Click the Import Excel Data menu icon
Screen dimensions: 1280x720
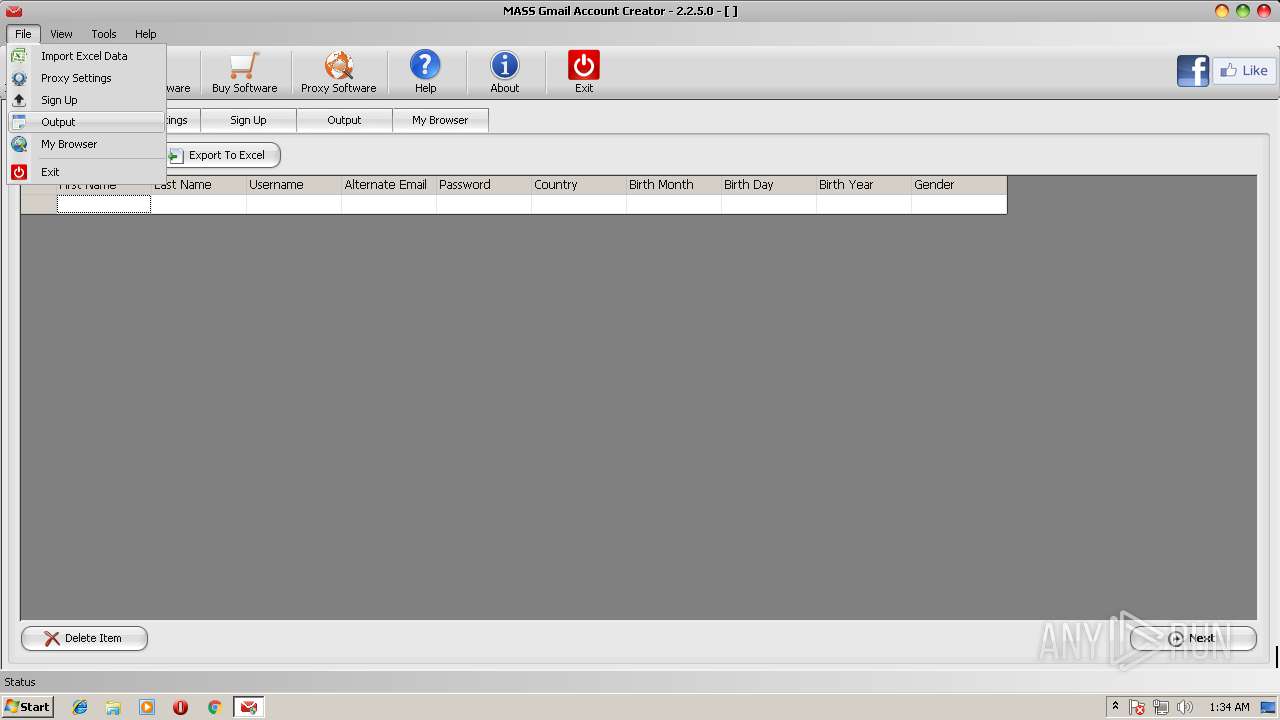[x=19, y=56]
